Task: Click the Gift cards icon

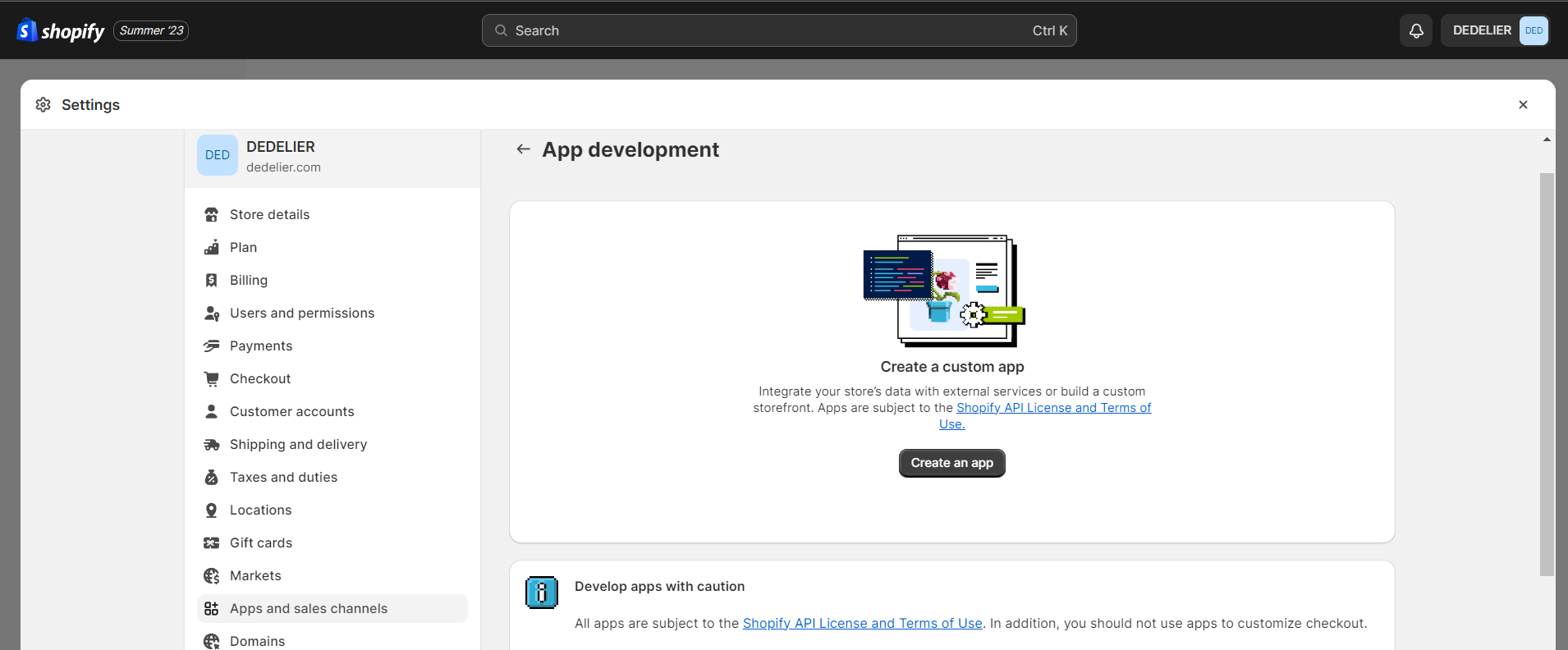Action: click(x=211, y=542)
